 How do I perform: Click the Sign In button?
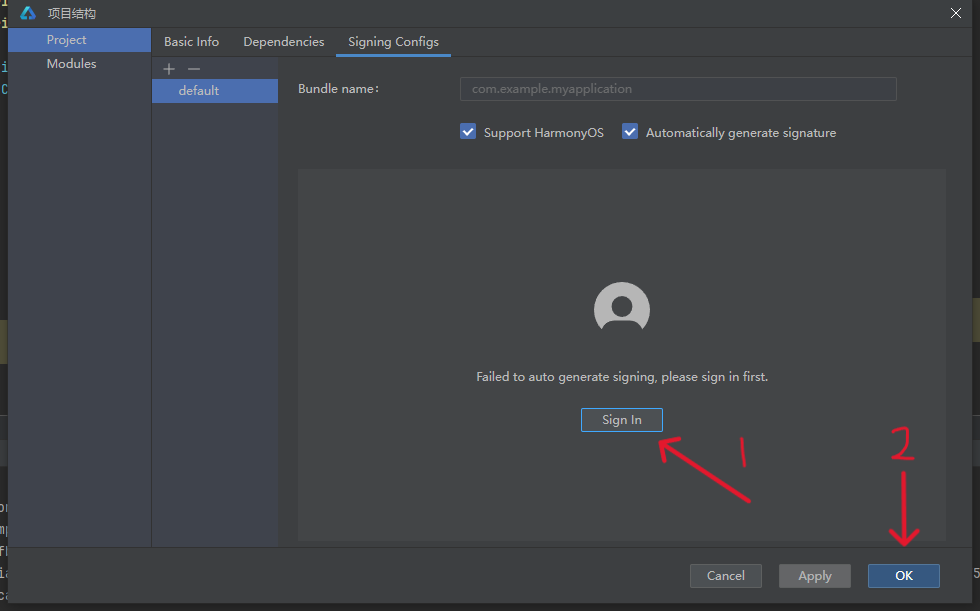(x=621, y=420)
